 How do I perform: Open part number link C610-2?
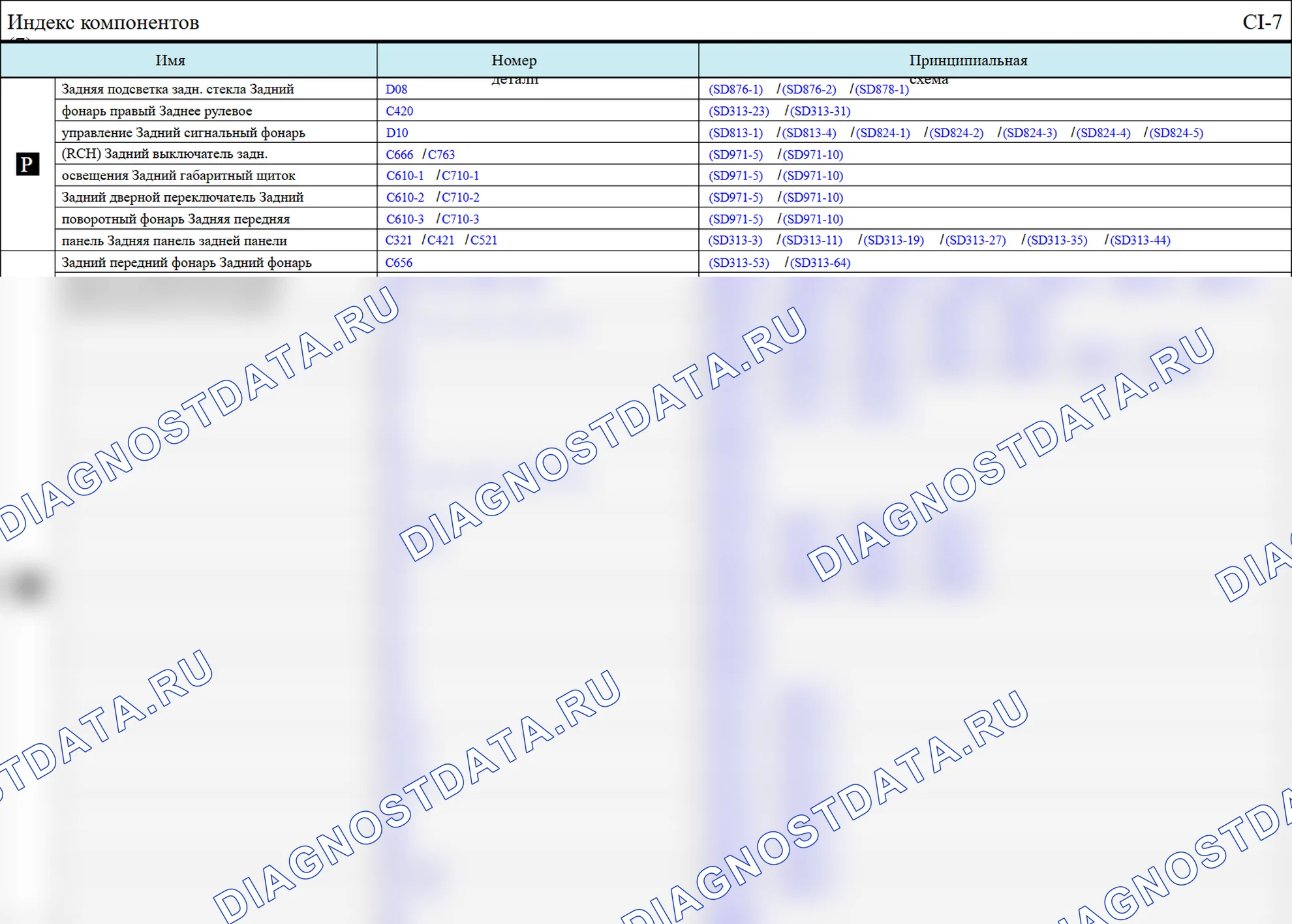(x=405, y=197)
